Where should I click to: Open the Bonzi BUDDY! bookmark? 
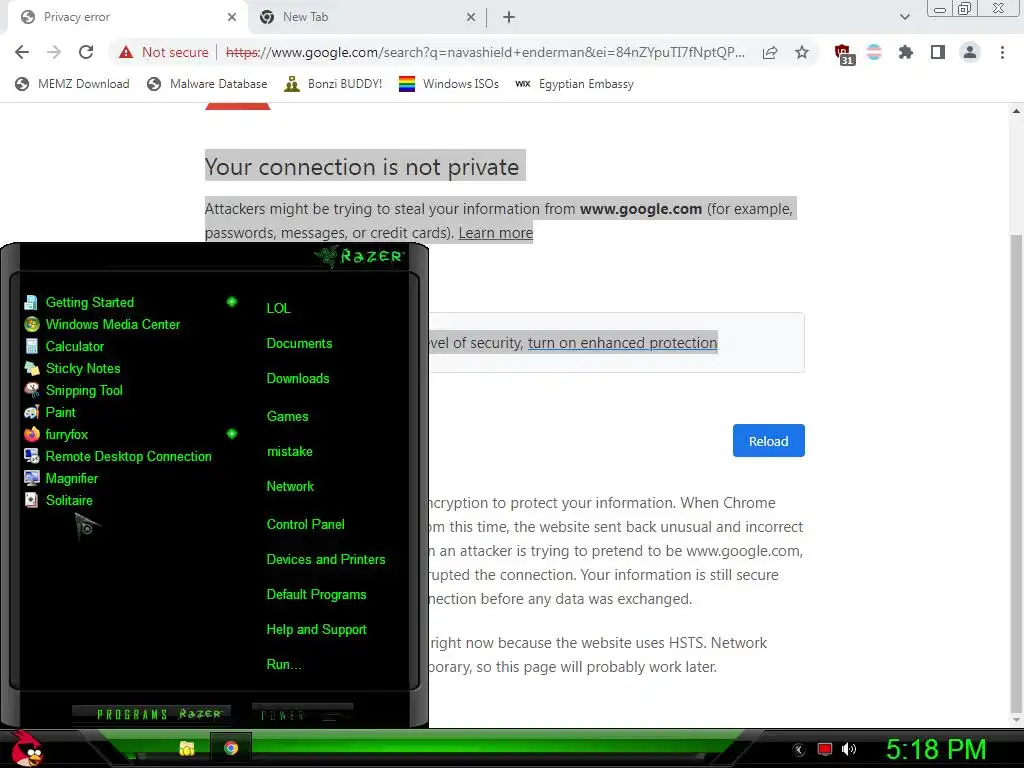[333, 84]
